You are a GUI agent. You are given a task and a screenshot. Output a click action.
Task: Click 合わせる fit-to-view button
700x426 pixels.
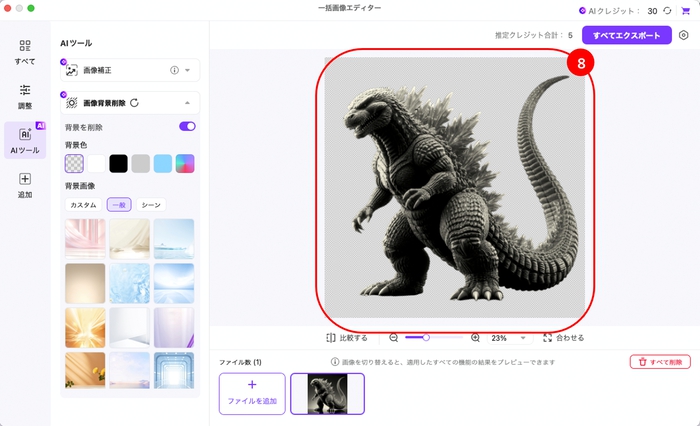tap(563, 338)
